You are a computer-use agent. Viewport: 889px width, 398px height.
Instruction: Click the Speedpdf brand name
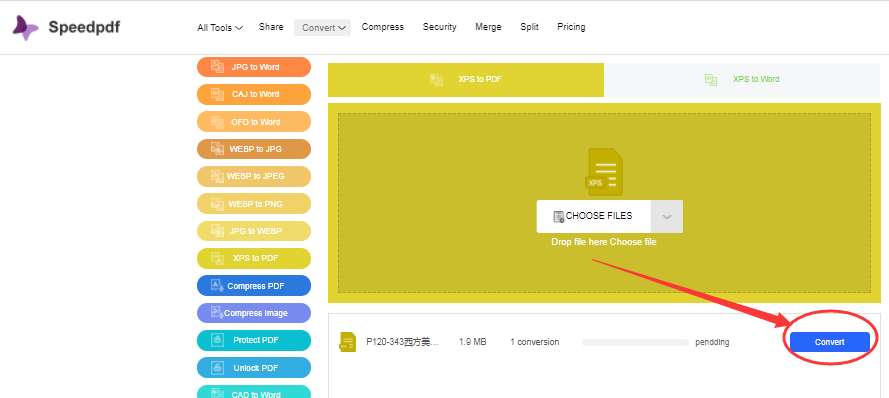pos(84,27)
